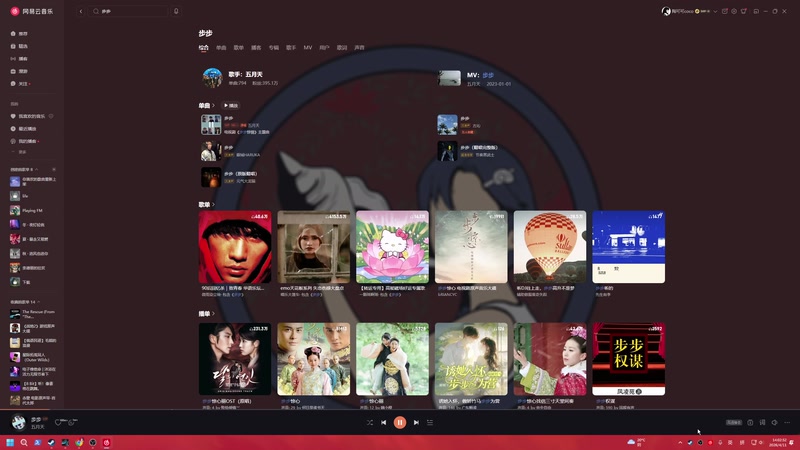Like the current song with heart icon
This screenshot has width=800, height=450.
click(58, 422)
